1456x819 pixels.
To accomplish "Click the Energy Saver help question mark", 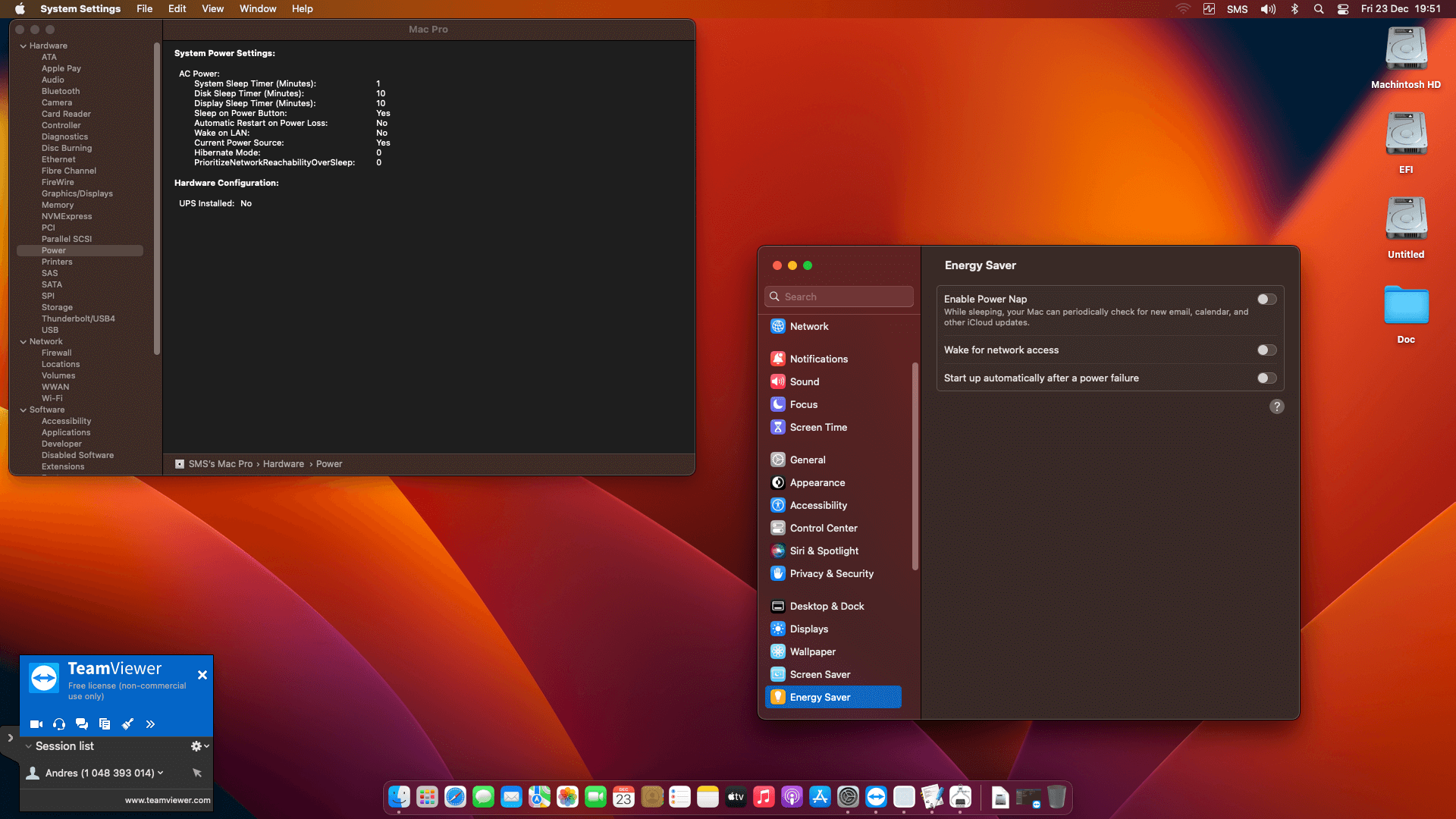I will 1276,406.
